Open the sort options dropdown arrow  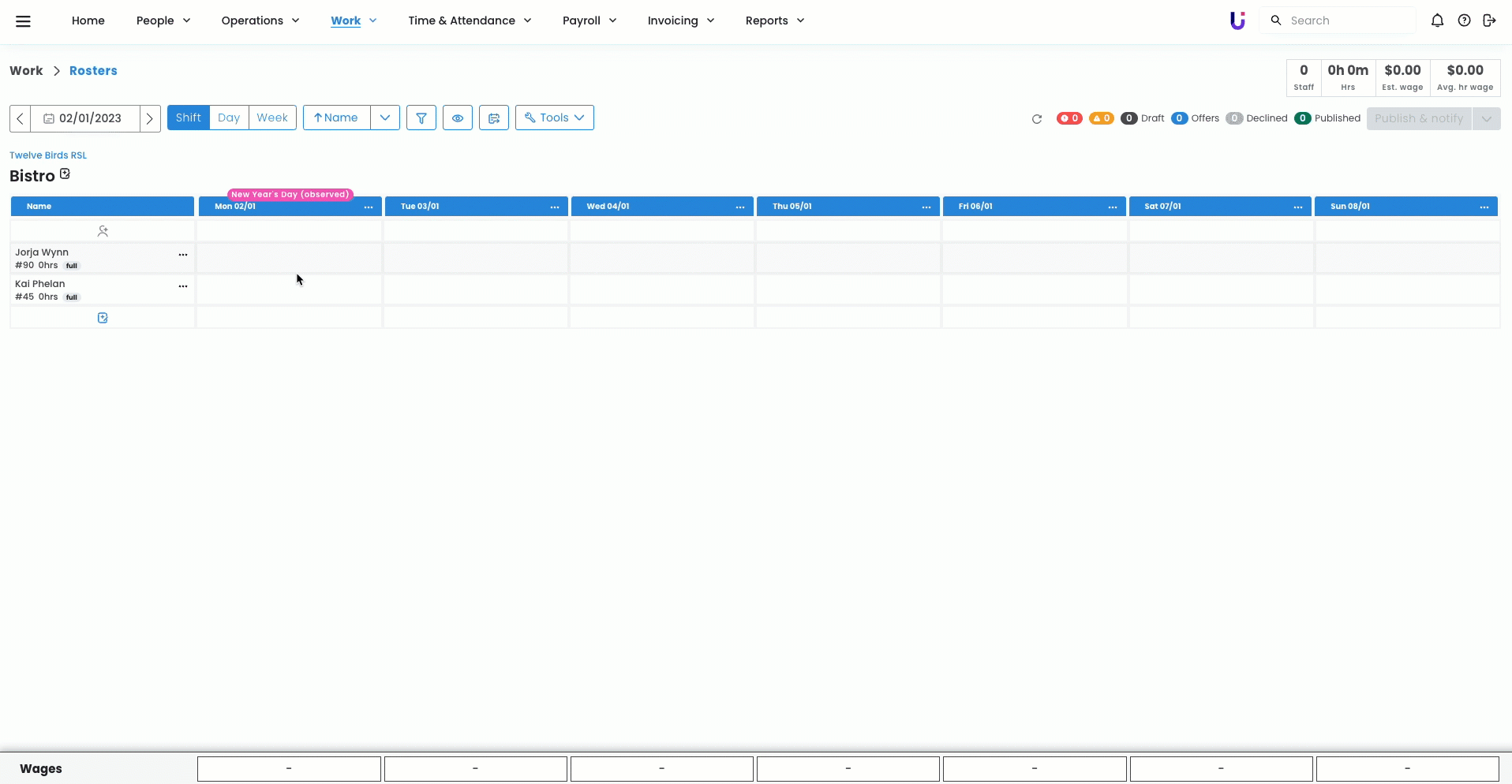(385, 118)
